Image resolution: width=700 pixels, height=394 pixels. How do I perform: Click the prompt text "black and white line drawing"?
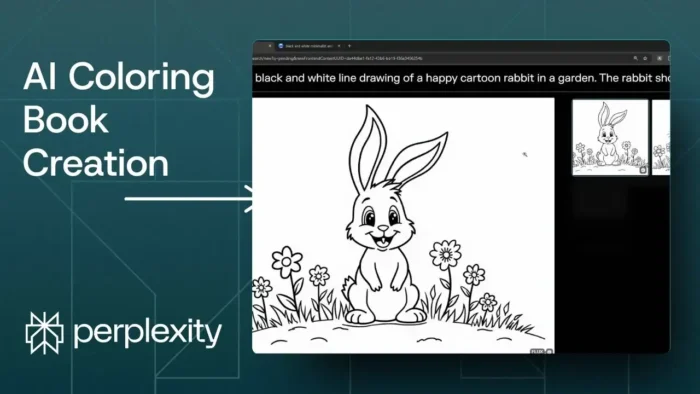328,78
